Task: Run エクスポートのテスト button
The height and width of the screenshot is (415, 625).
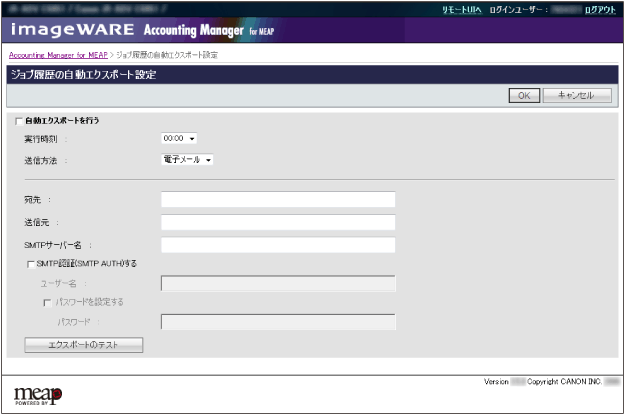Action: pyautogui.click(x=83, y=345)
